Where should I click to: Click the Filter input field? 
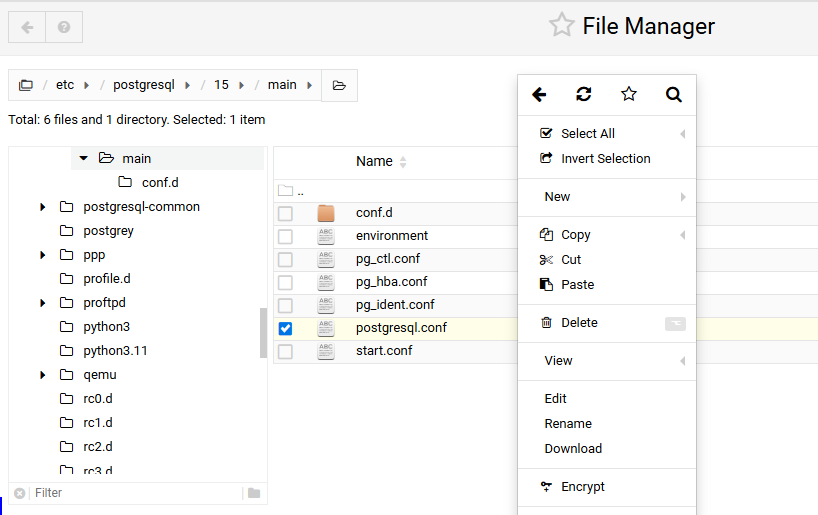click(x=135, y=493)
